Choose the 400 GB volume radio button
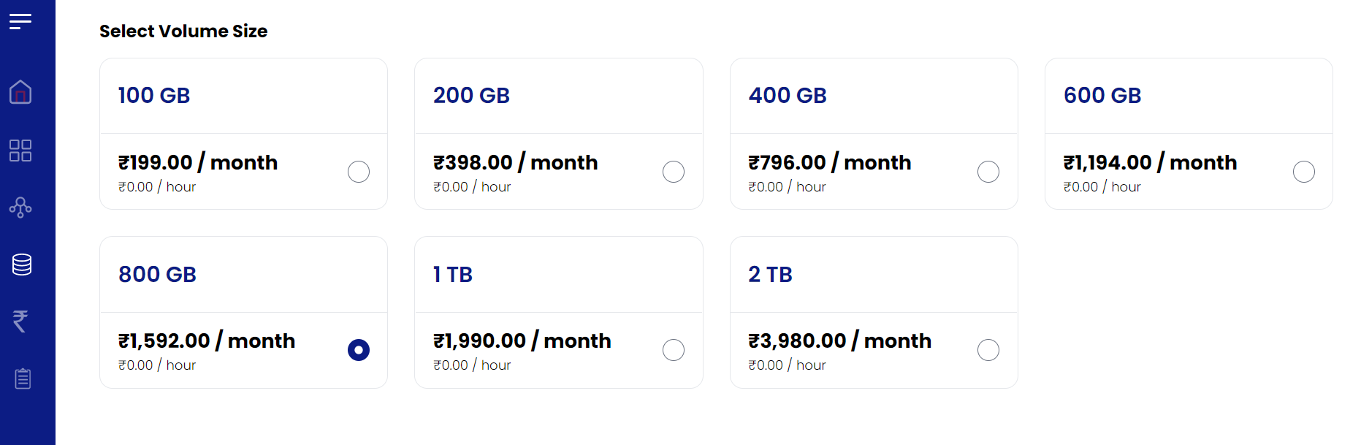Screen dimensions: 1362x446 [x=988, y=172]
